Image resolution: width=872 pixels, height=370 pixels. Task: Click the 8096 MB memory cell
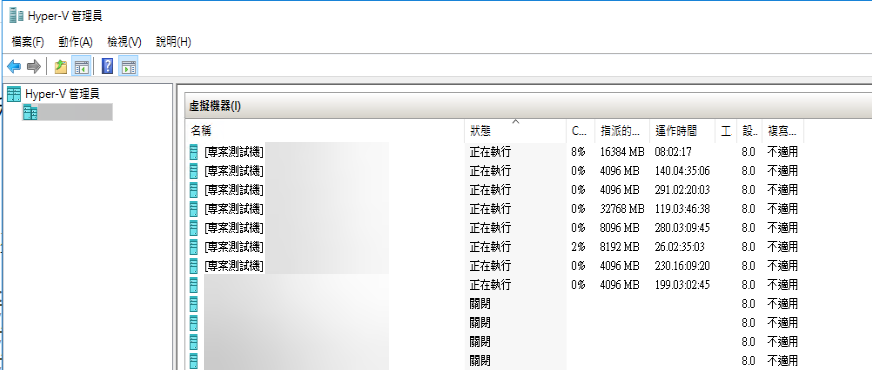(x=620, y=228)
